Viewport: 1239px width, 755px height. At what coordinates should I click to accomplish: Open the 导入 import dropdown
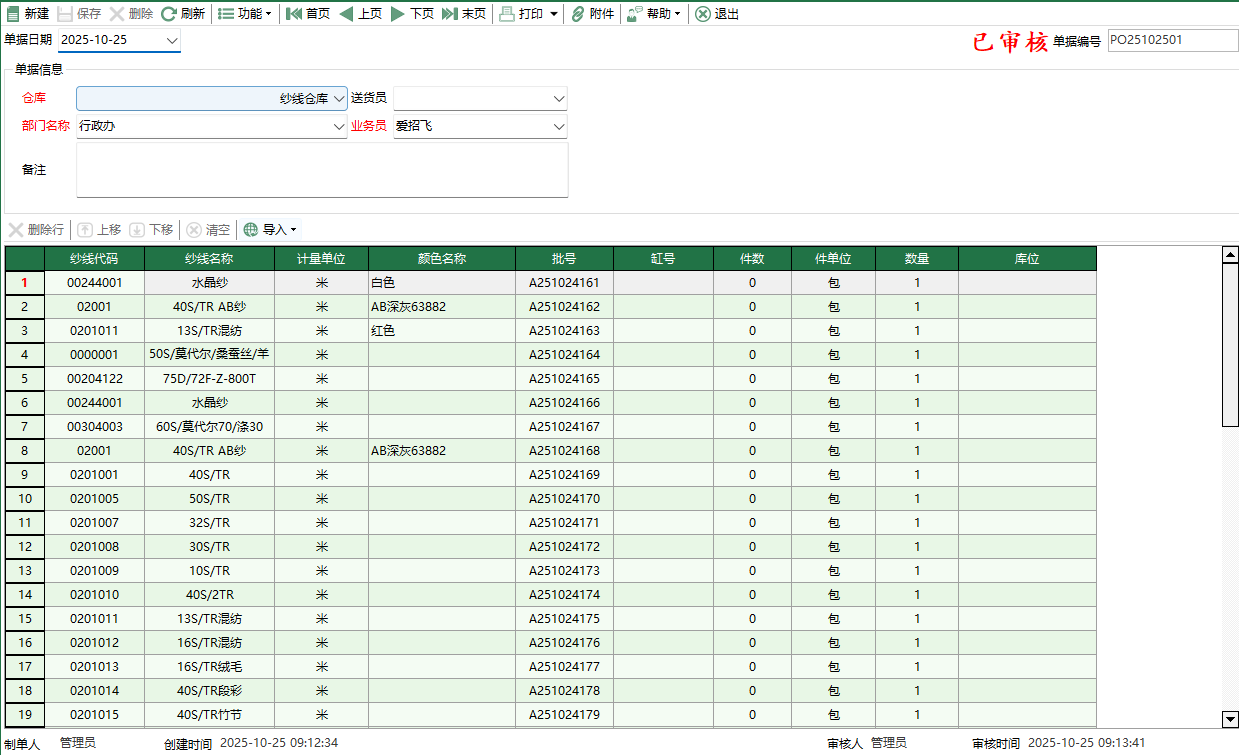click(x=270, y=230)
